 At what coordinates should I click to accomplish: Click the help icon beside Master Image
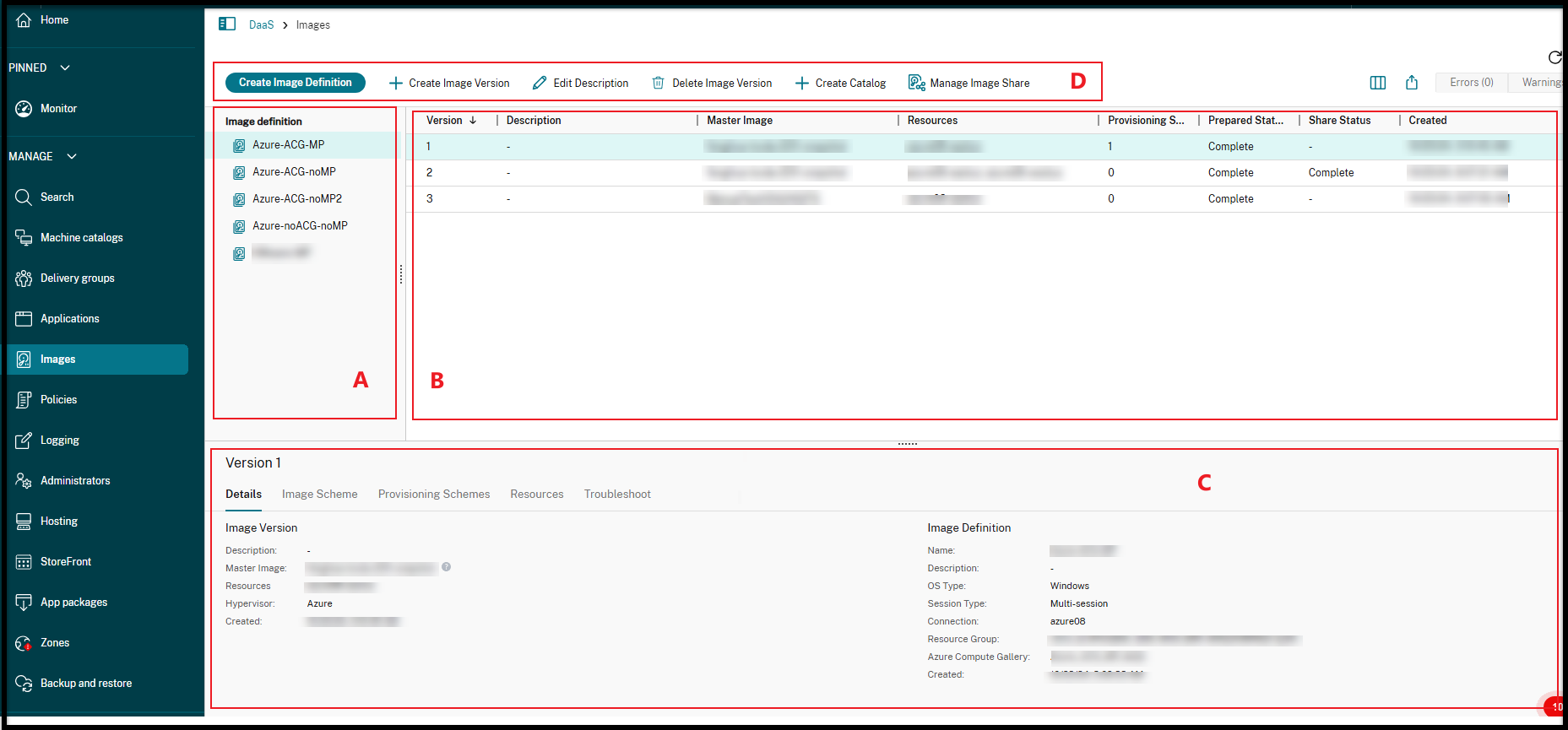point(446,567)
